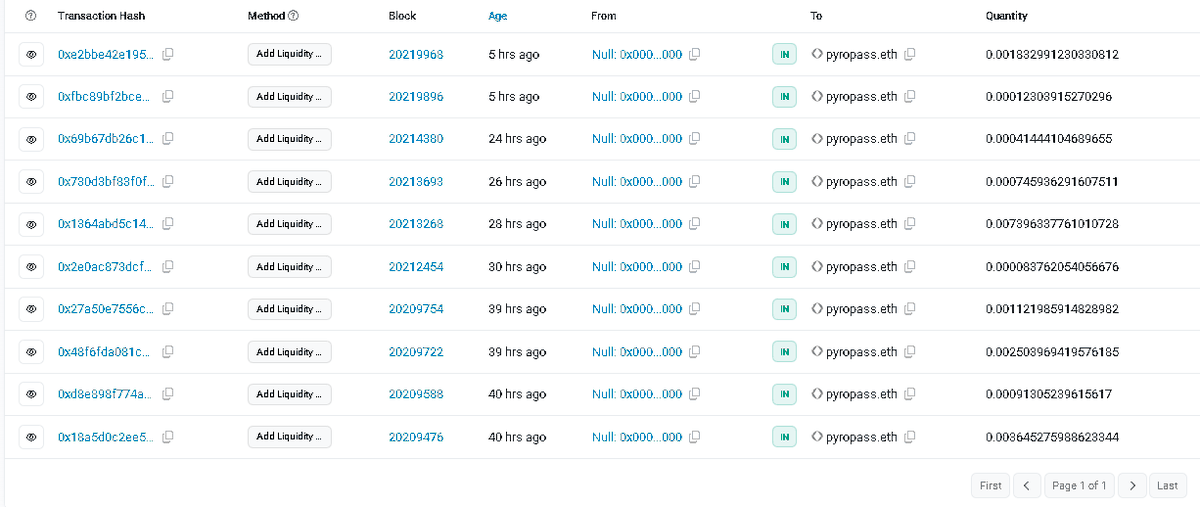
Task: Click the Method column help question icon
Action: 294,16
